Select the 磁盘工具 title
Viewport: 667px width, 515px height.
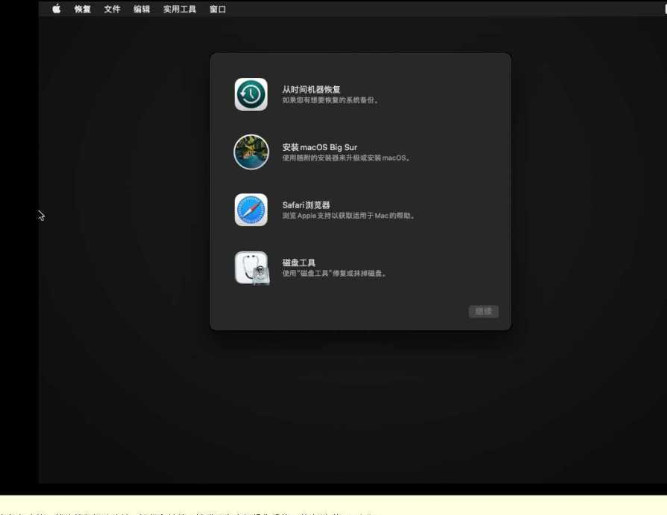click(x=299, y=262)
